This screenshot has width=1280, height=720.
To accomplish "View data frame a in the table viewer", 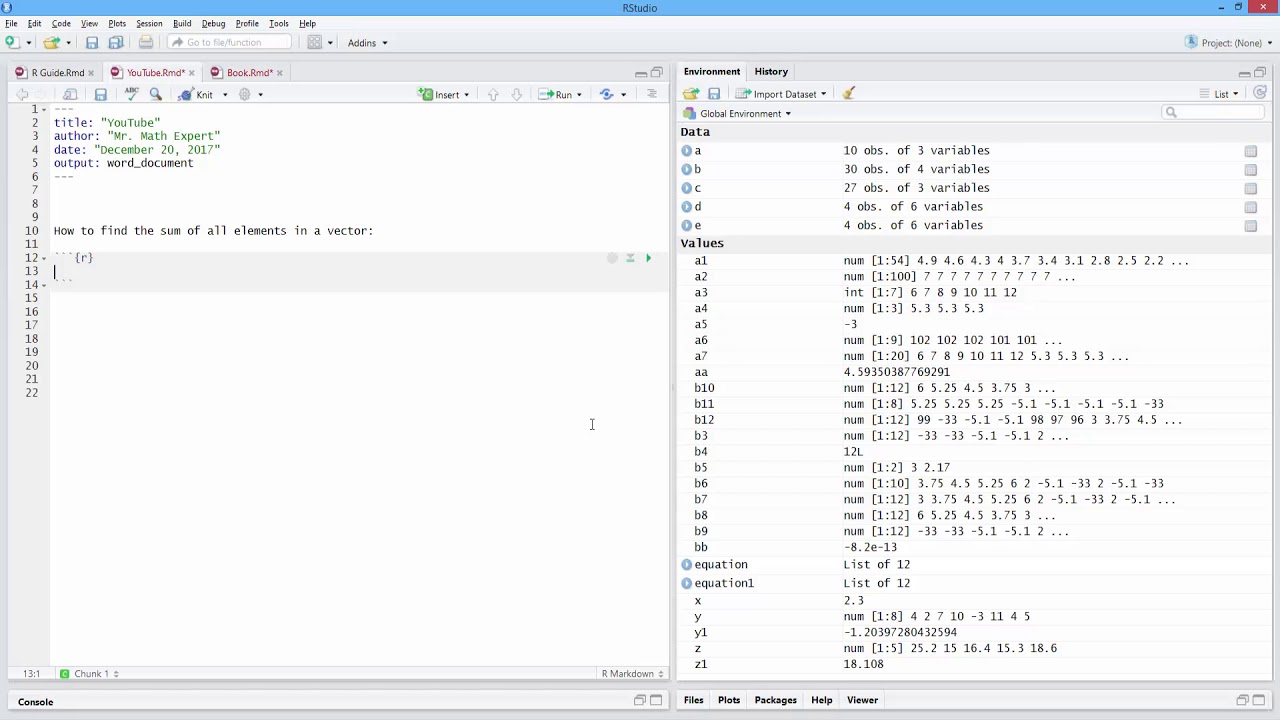I will point(1250,151).
